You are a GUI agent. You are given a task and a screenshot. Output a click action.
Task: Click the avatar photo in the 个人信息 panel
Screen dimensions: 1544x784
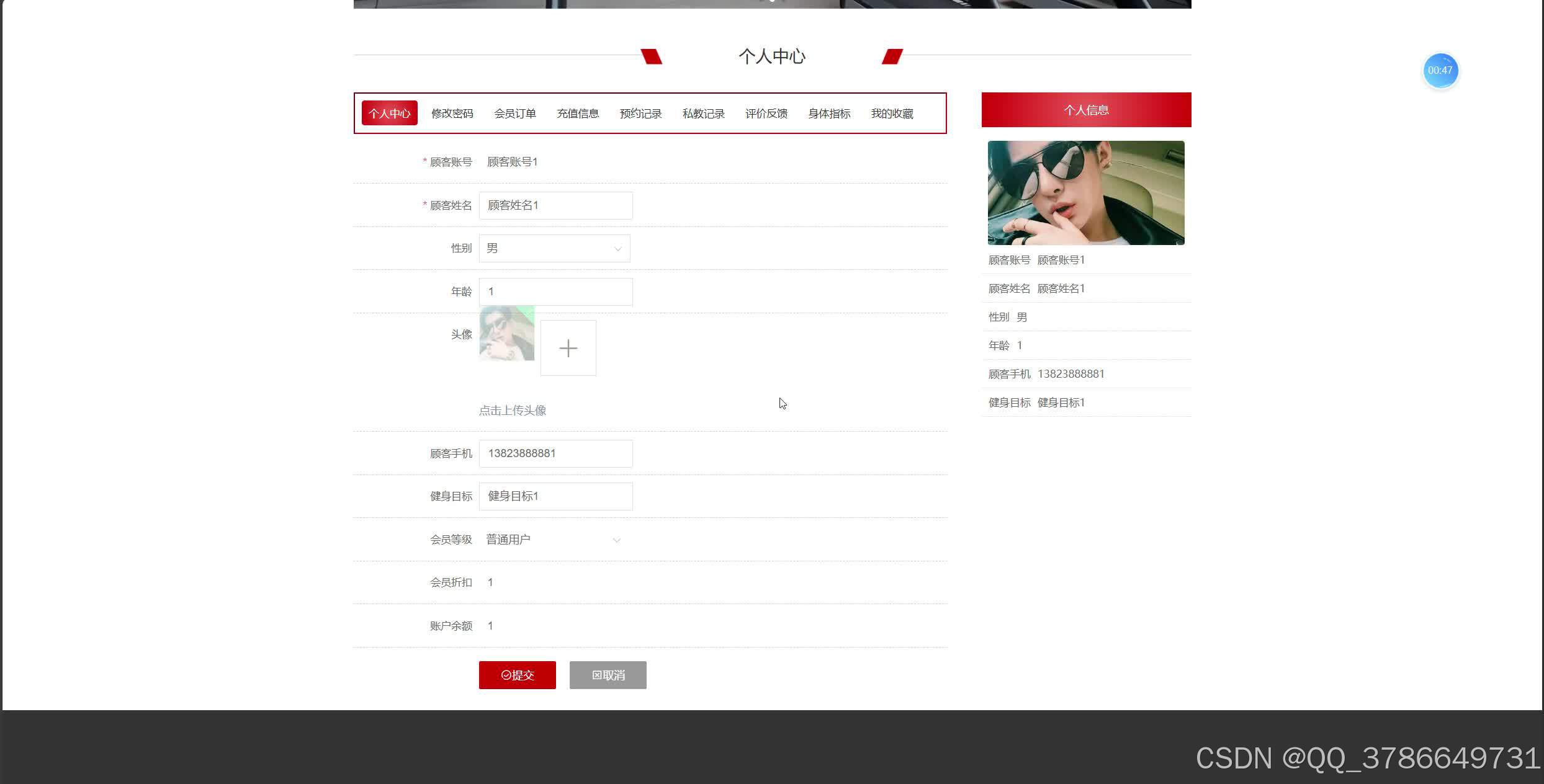coord(1086,193)
